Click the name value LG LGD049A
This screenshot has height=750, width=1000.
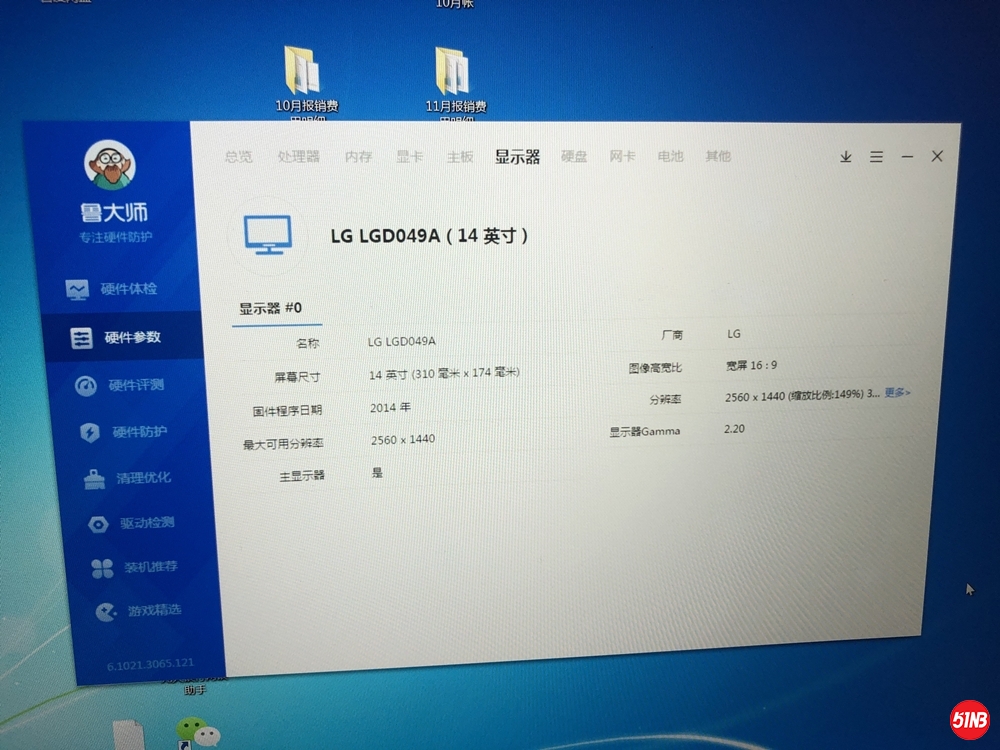click(x=402, y=342)
